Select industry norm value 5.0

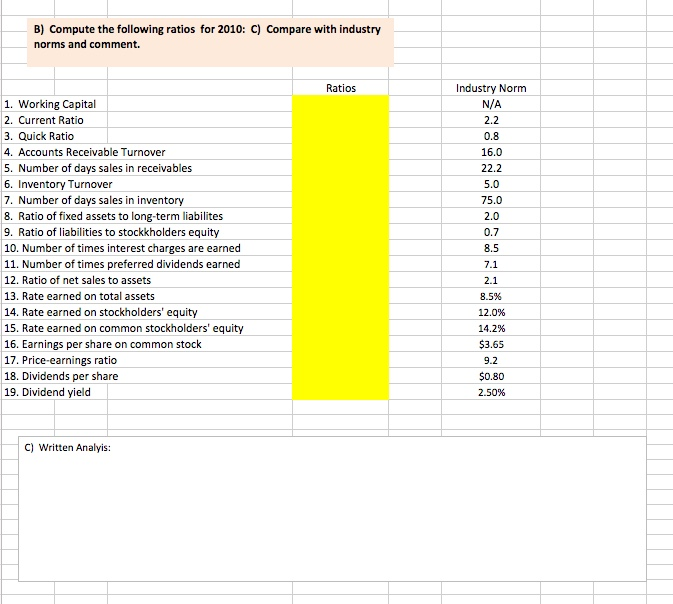point(491,184)
